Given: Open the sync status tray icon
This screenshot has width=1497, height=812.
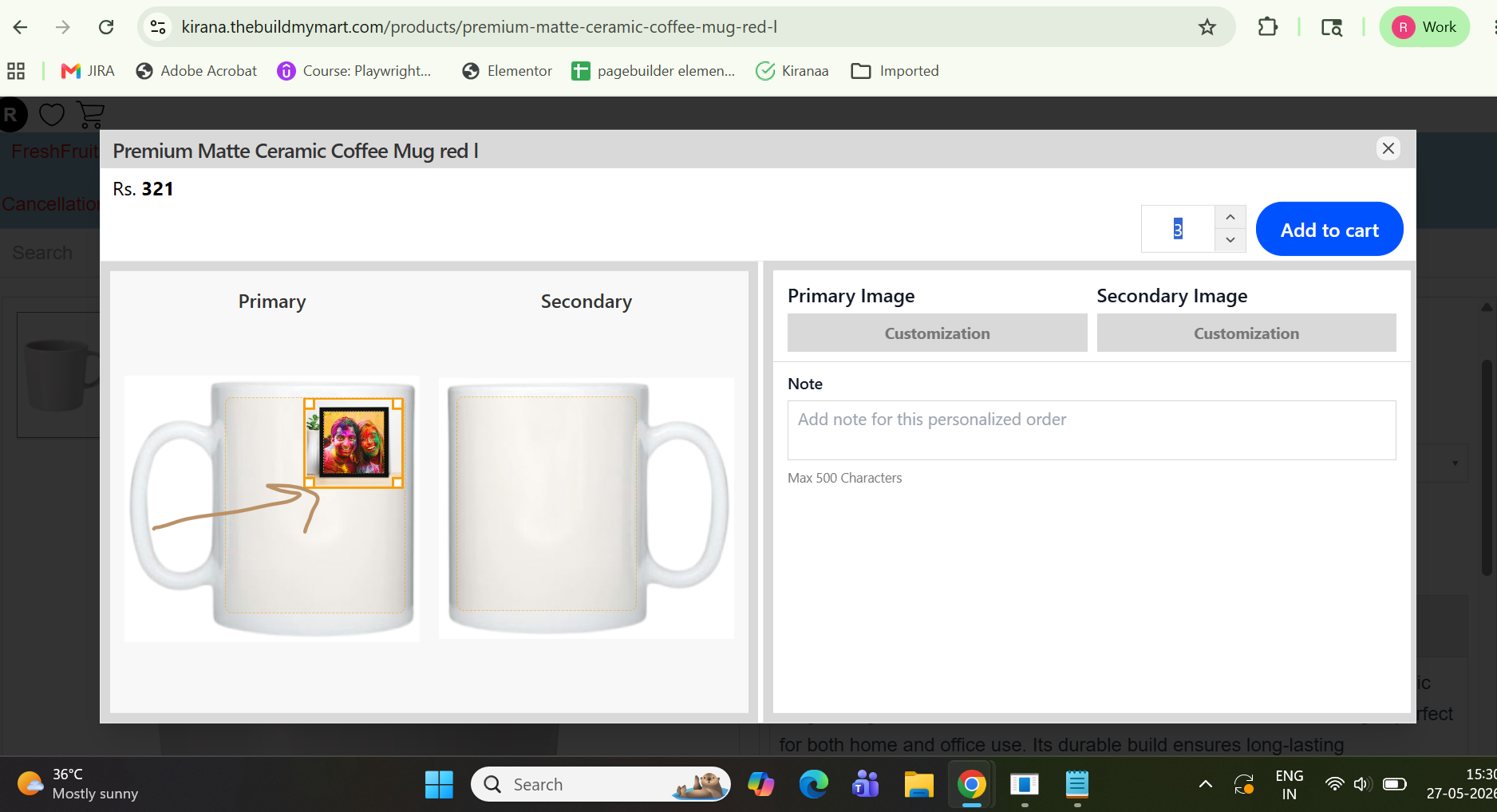Looking at the screenshot, I should pos(1244,785).
